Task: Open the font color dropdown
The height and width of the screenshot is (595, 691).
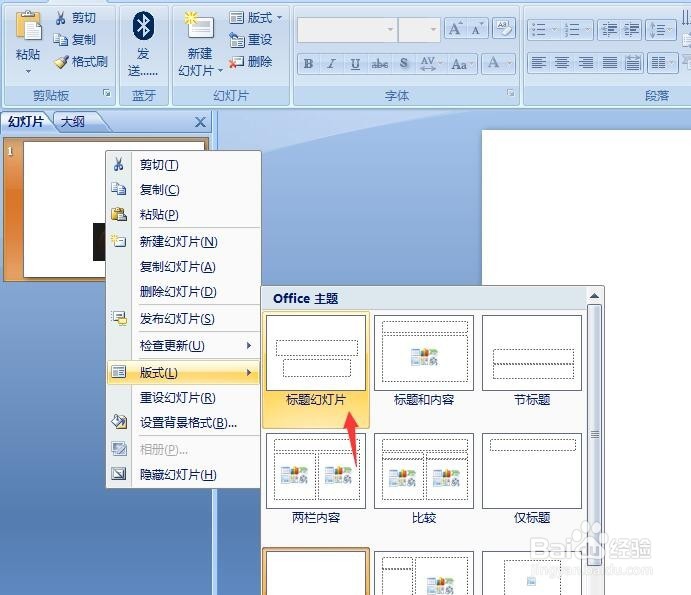Action: pyautogui.click(x=498, y=64)
